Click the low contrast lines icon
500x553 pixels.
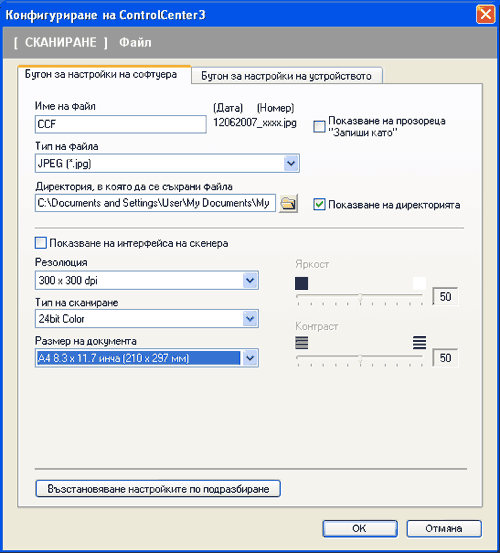tap(301, 343)
